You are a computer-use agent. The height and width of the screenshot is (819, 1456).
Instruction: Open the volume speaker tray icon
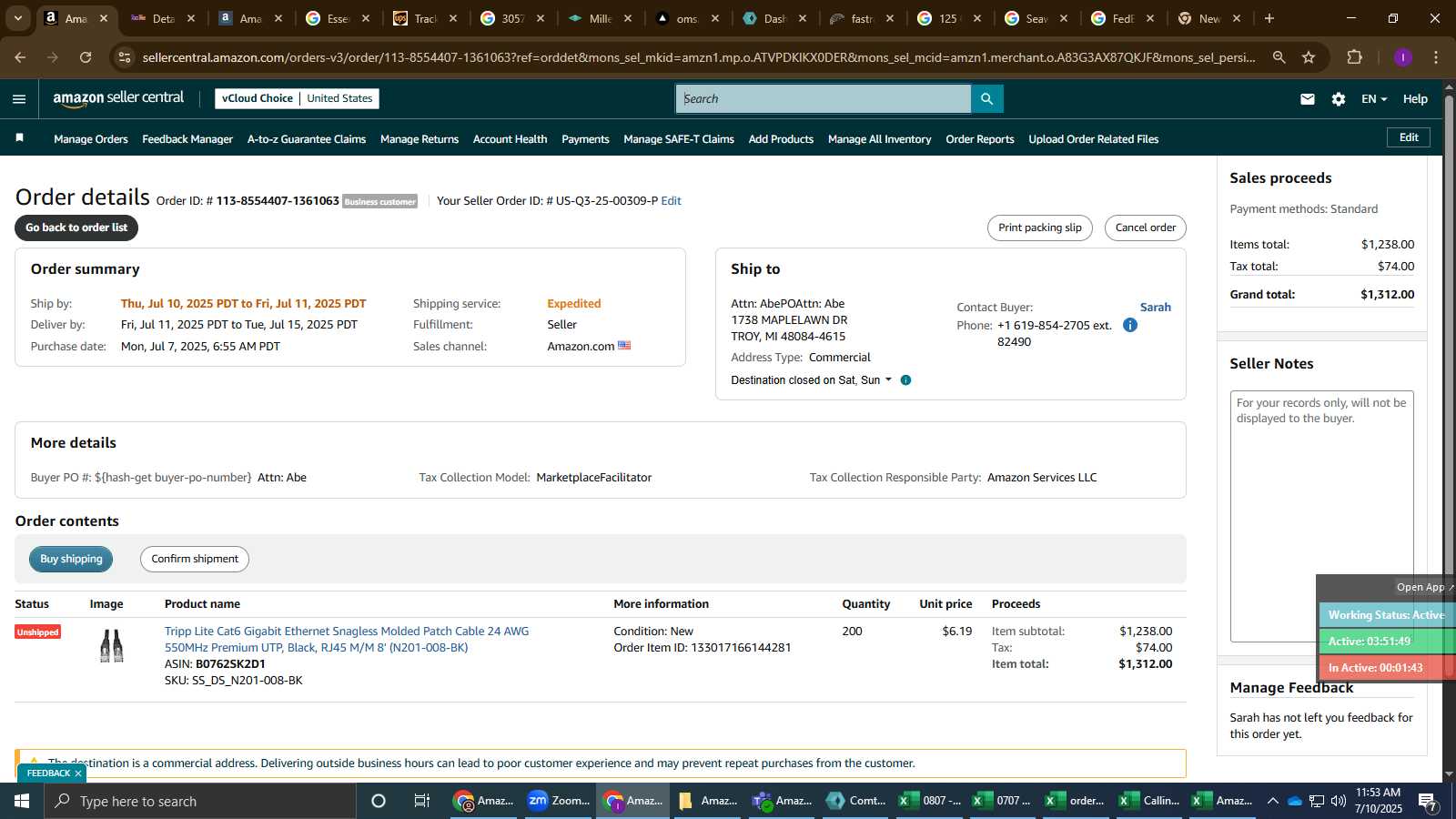pos(1339,801)
